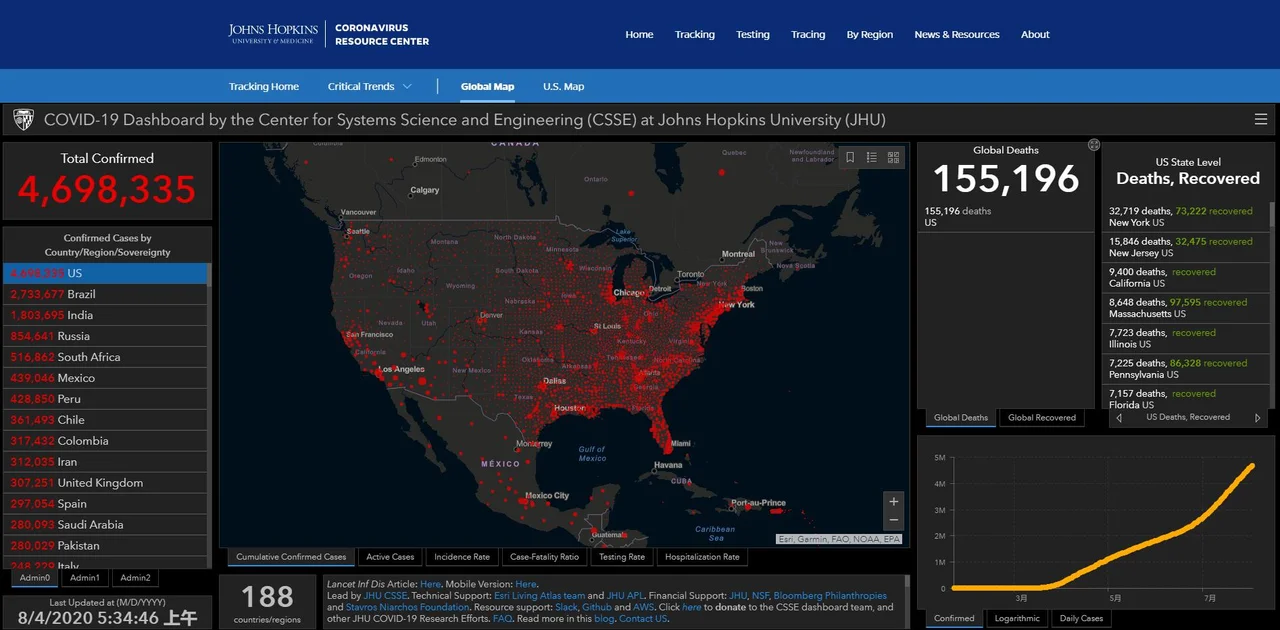The image size is (1280, 630).
Task: Select Russia in the country list
Action: (x=106, y=336)
